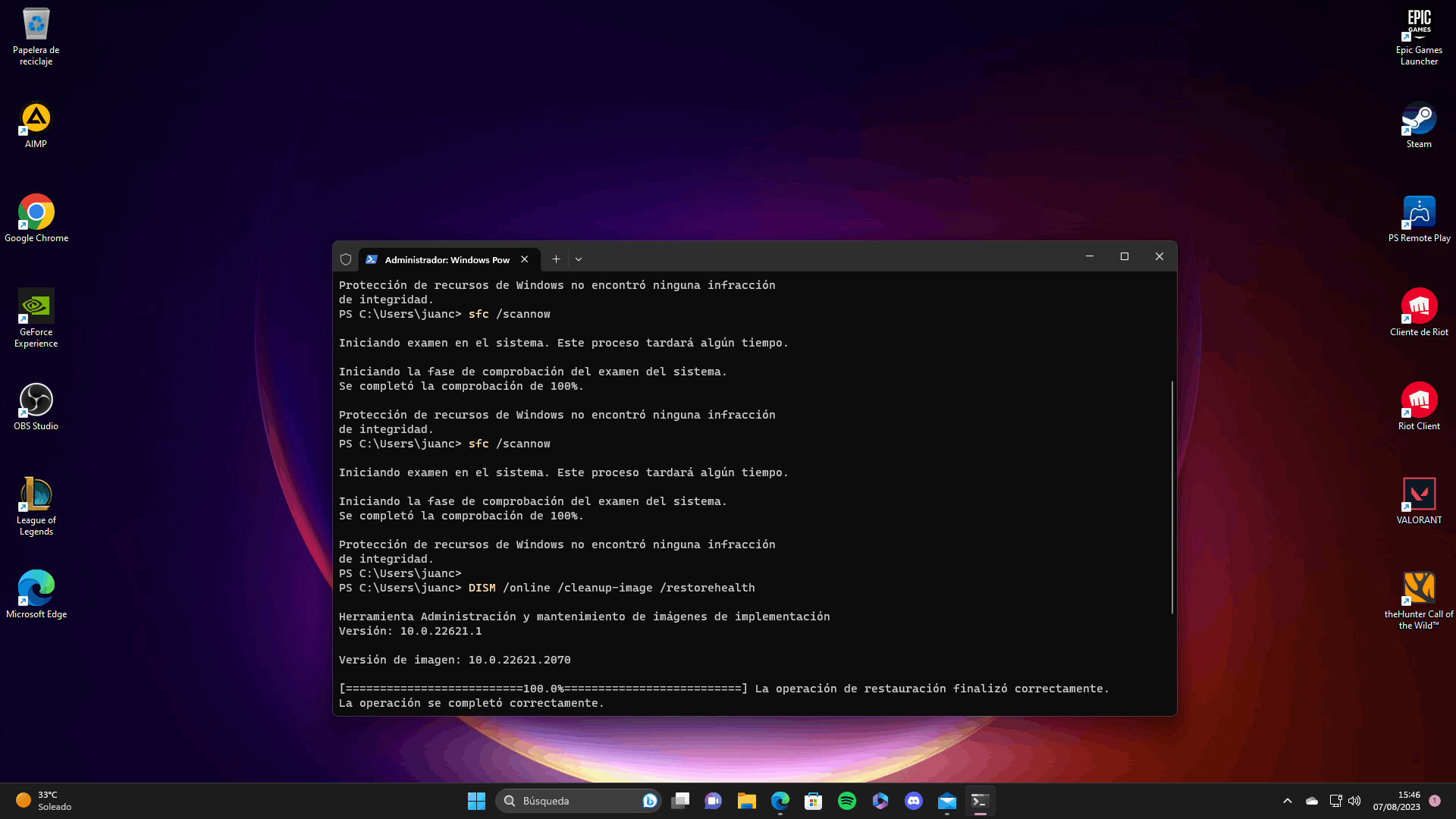Click the admin shield icon in terminal
Image resolution: width=1456 pixels, height=819 pixels.
(346, 259)
